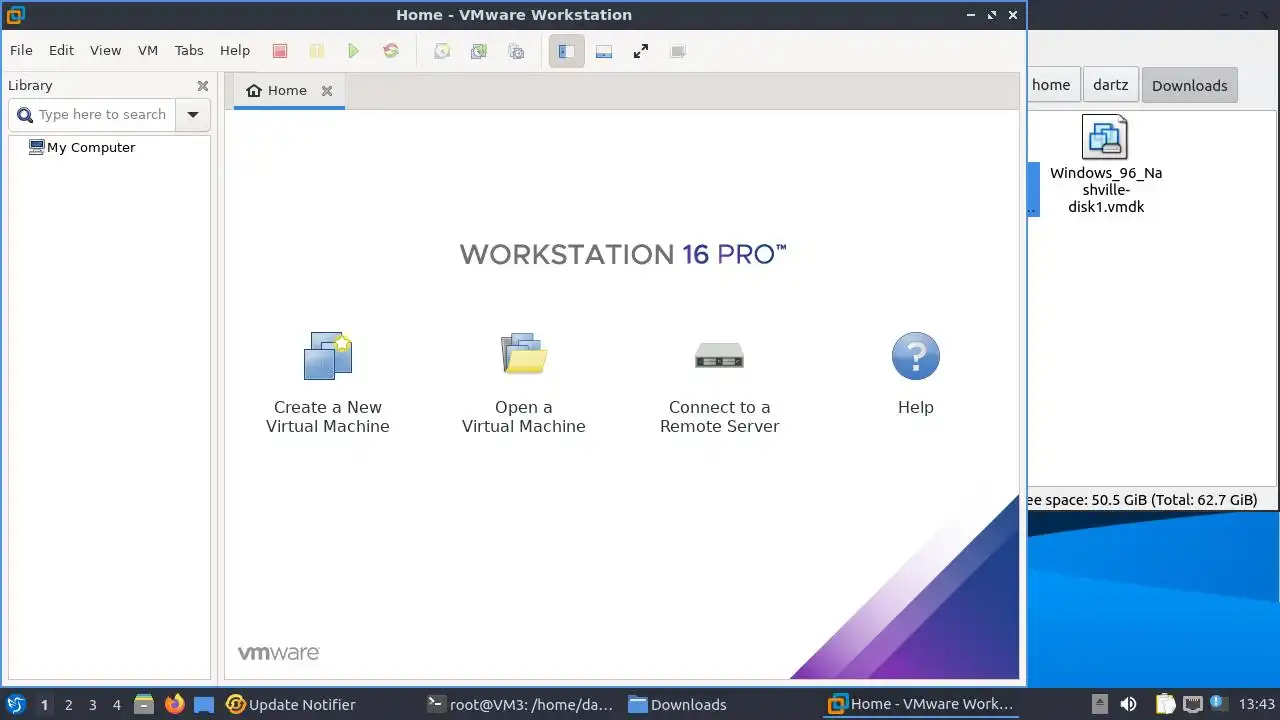Open the system start menu icon
1280x720 pixels.
pos(16,704)
